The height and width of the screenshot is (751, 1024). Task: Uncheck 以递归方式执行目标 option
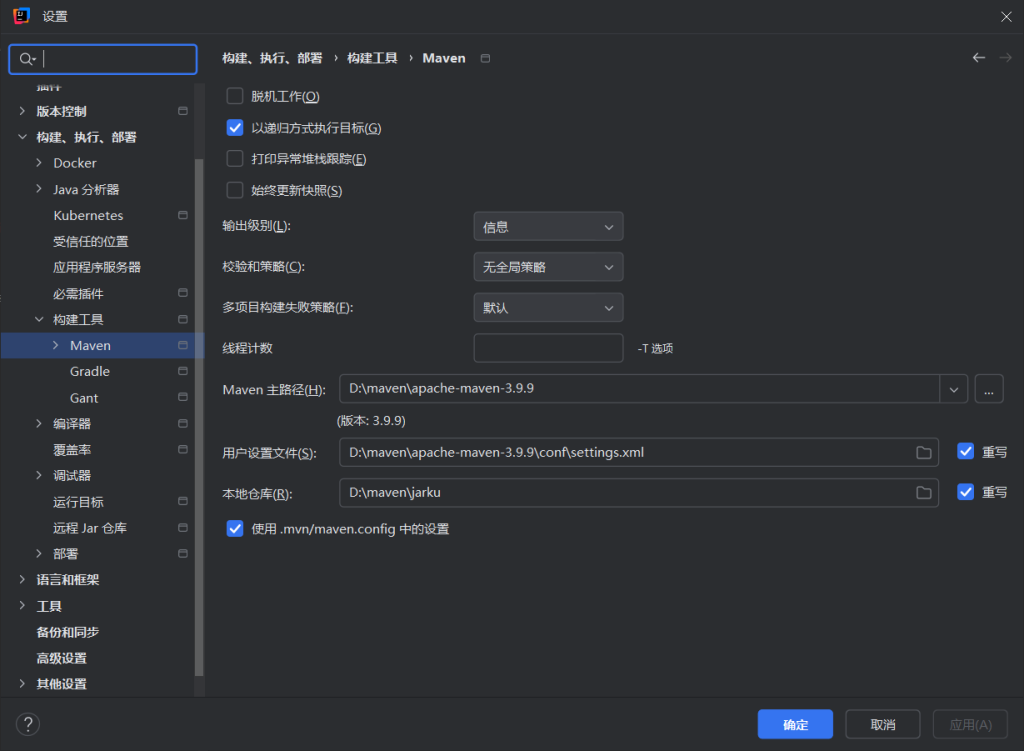pos(235,128)
